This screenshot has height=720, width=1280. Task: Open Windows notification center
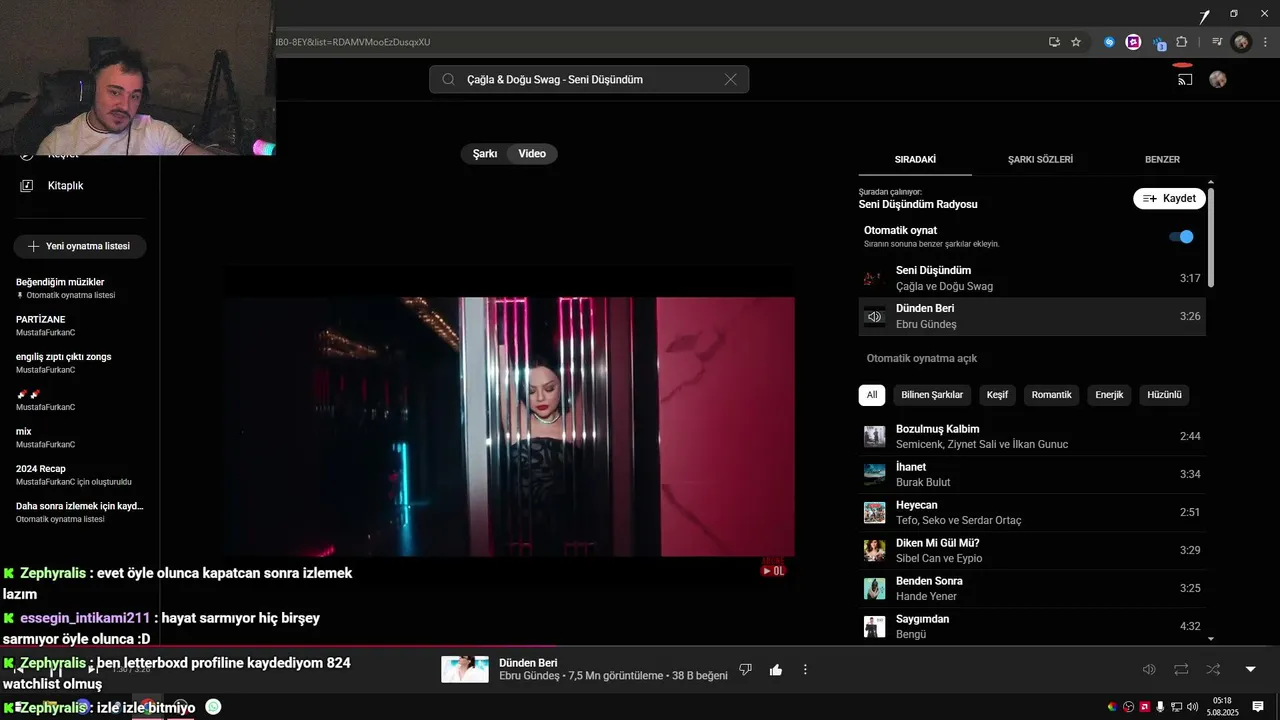point(1259,707)
